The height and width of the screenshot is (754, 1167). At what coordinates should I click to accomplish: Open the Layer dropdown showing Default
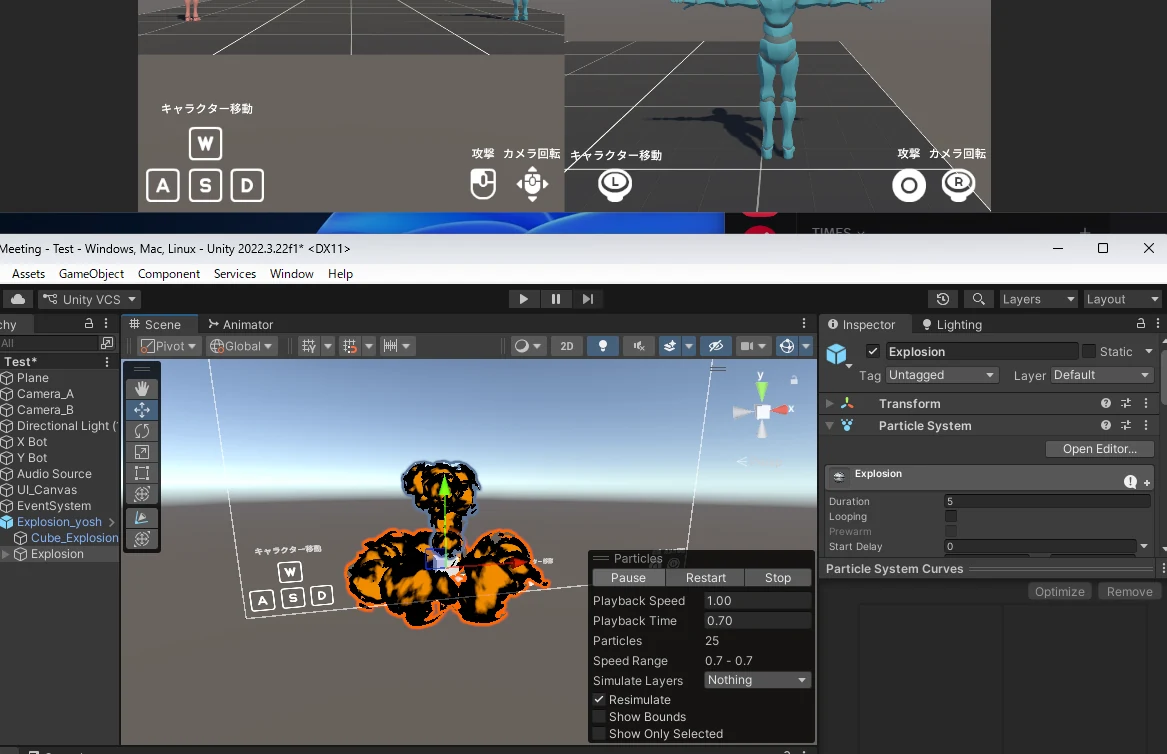[1102, 375]
